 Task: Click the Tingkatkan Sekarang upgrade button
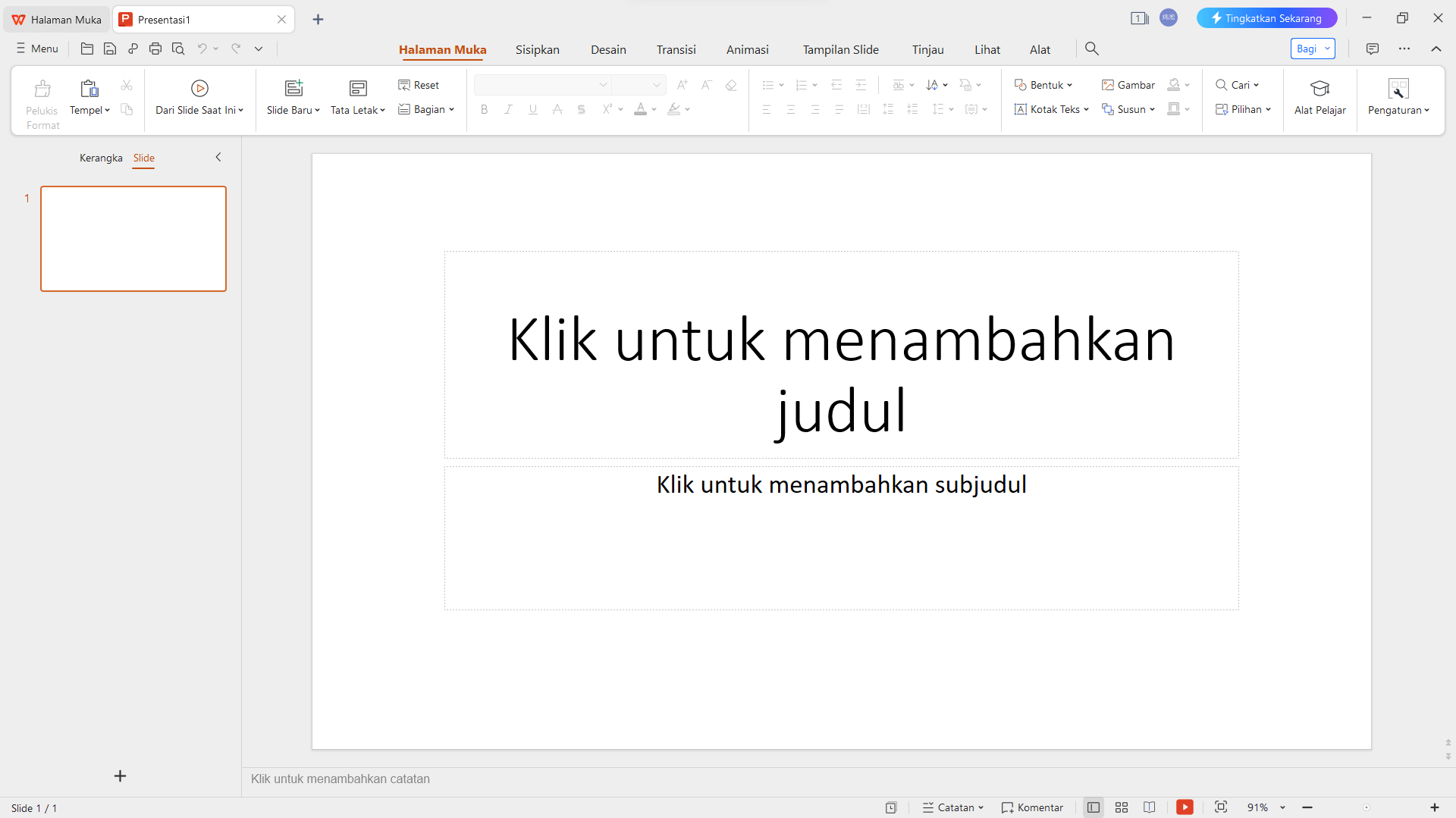pyautogui.click(x=1266, y=17)
